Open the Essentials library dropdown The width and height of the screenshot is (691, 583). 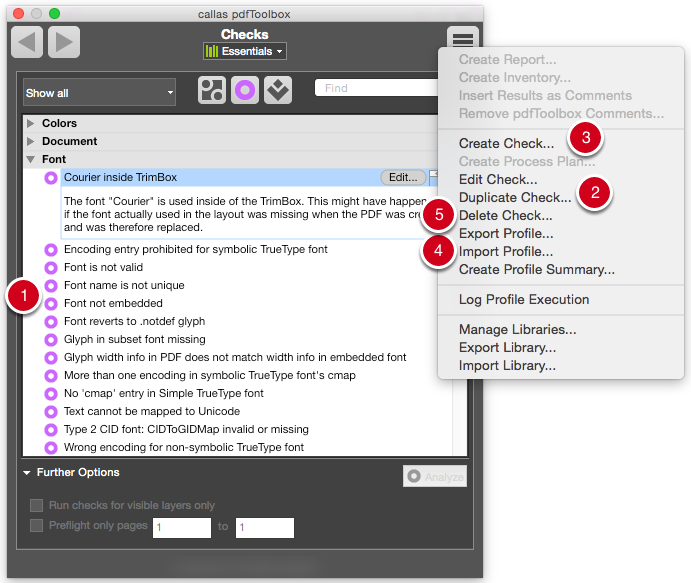coord(245,51)
